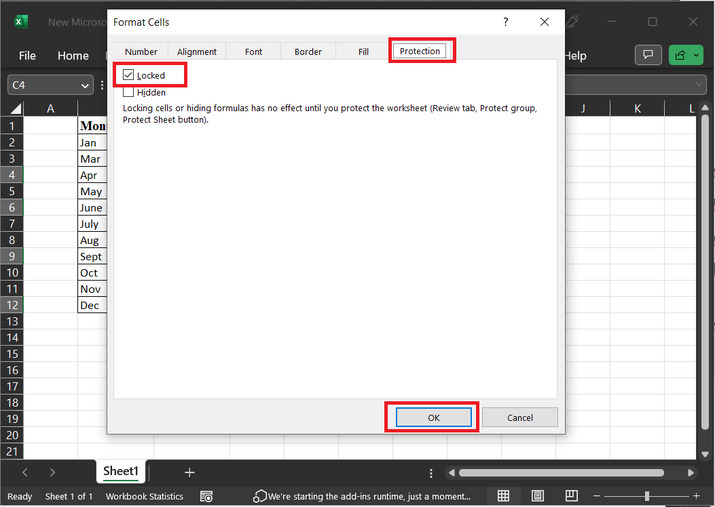Go to the Font tab
This screenshot has width=715, height=507.
(253, 51)
